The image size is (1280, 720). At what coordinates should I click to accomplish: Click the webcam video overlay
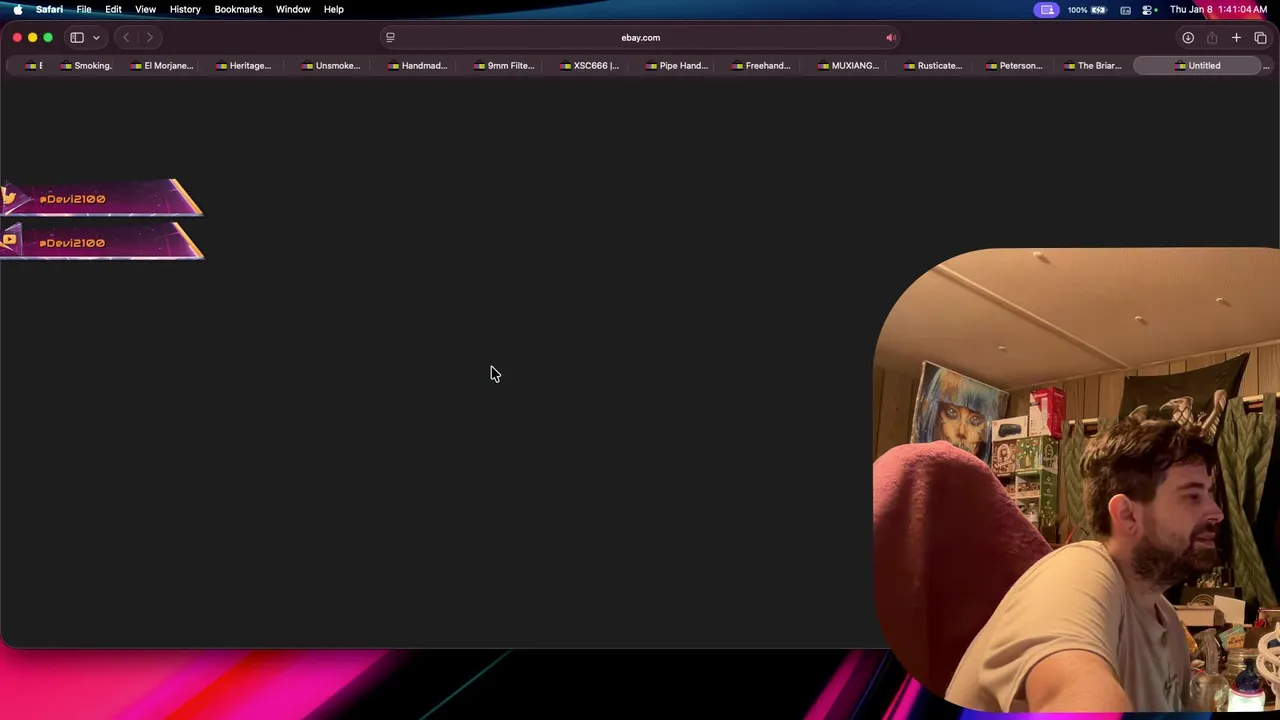point(1076,480)
